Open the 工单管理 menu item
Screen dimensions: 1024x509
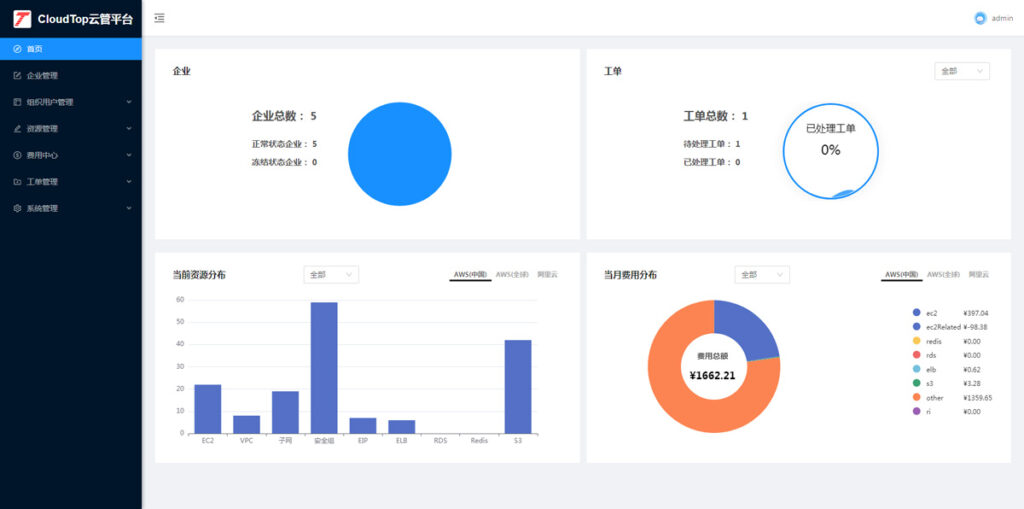coord(42,182)
